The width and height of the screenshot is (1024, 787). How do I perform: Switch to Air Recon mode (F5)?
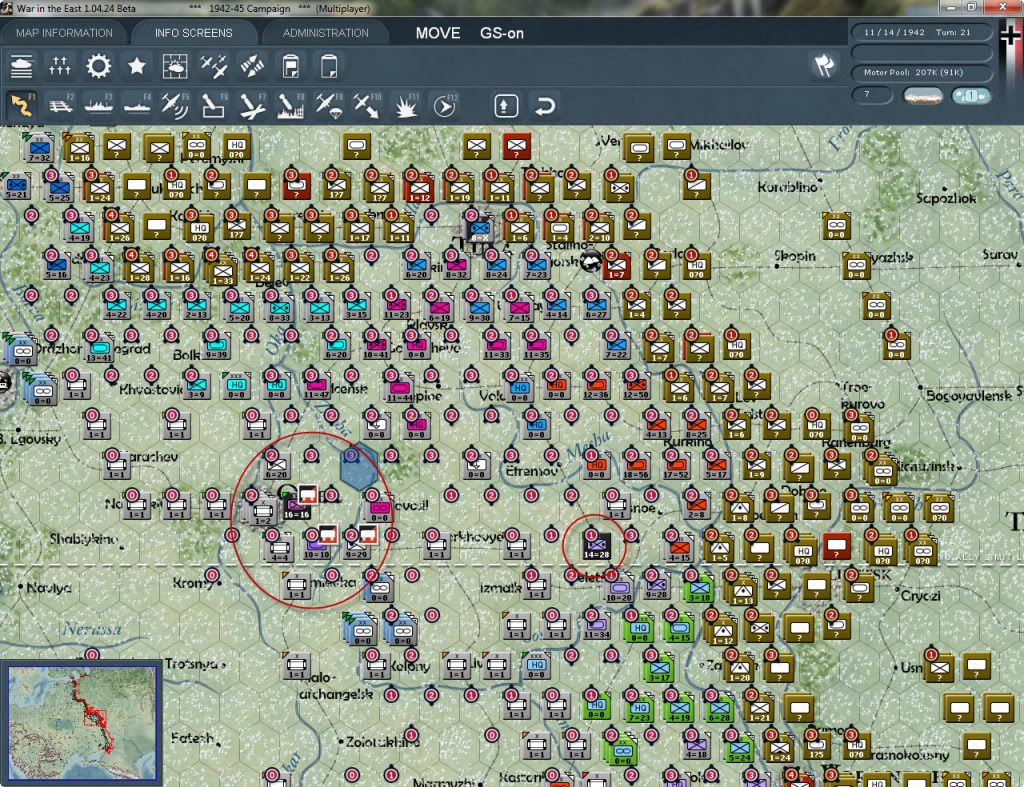point(175,105)
